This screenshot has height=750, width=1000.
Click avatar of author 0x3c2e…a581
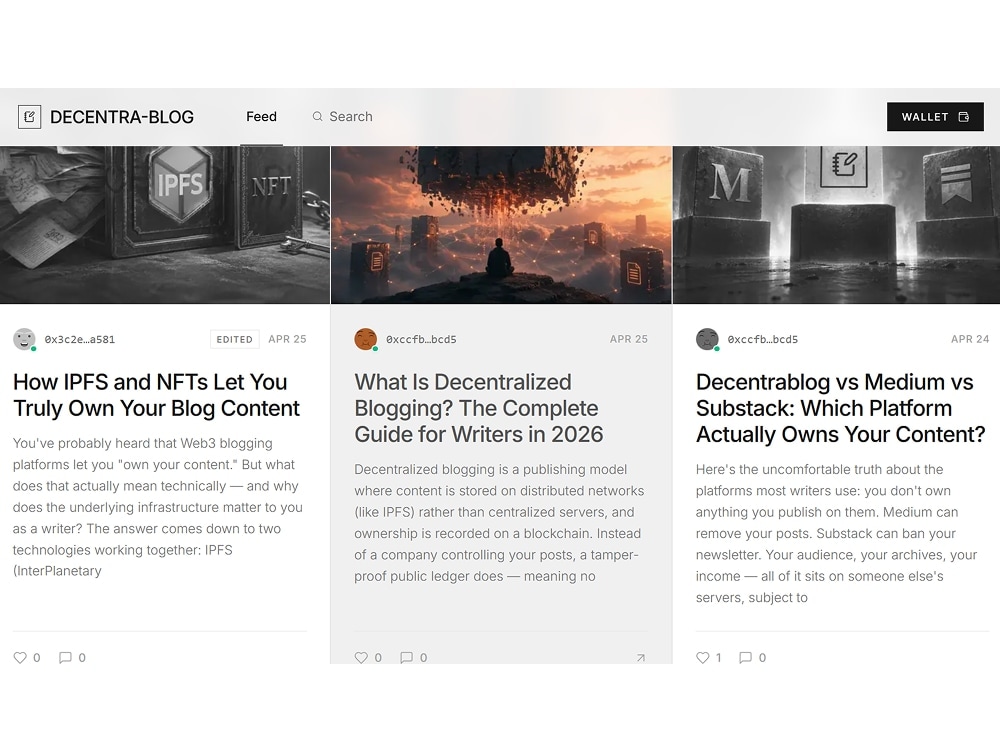coord(24,339)
